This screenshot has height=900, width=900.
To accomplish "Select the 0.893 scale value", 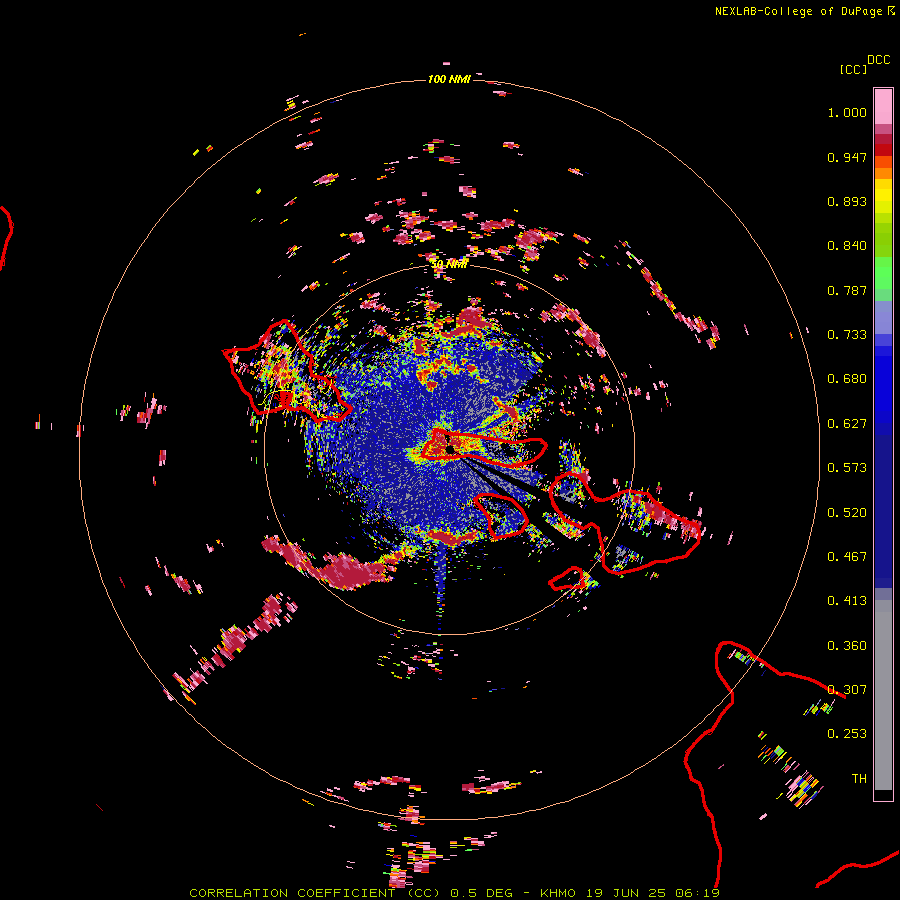I will pos(847,201).
